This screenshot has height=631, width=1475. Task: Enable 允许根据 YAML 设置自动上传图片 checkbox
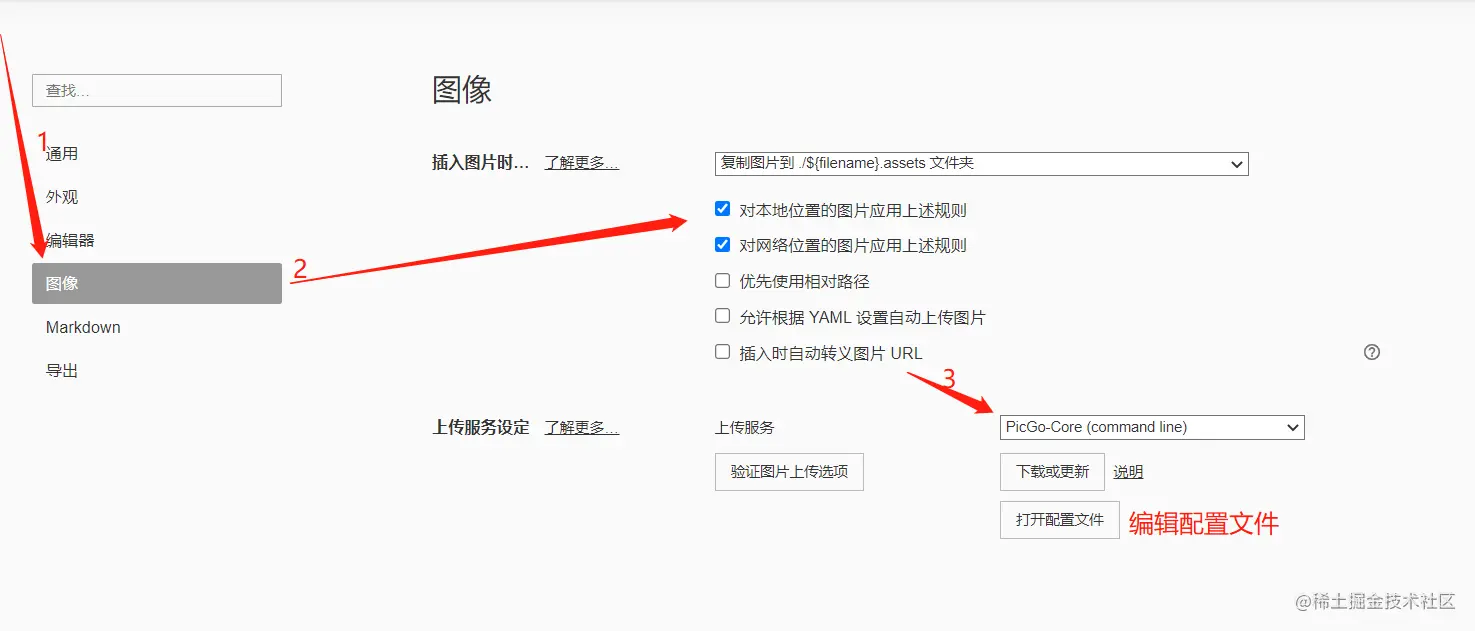click(722, 315)
